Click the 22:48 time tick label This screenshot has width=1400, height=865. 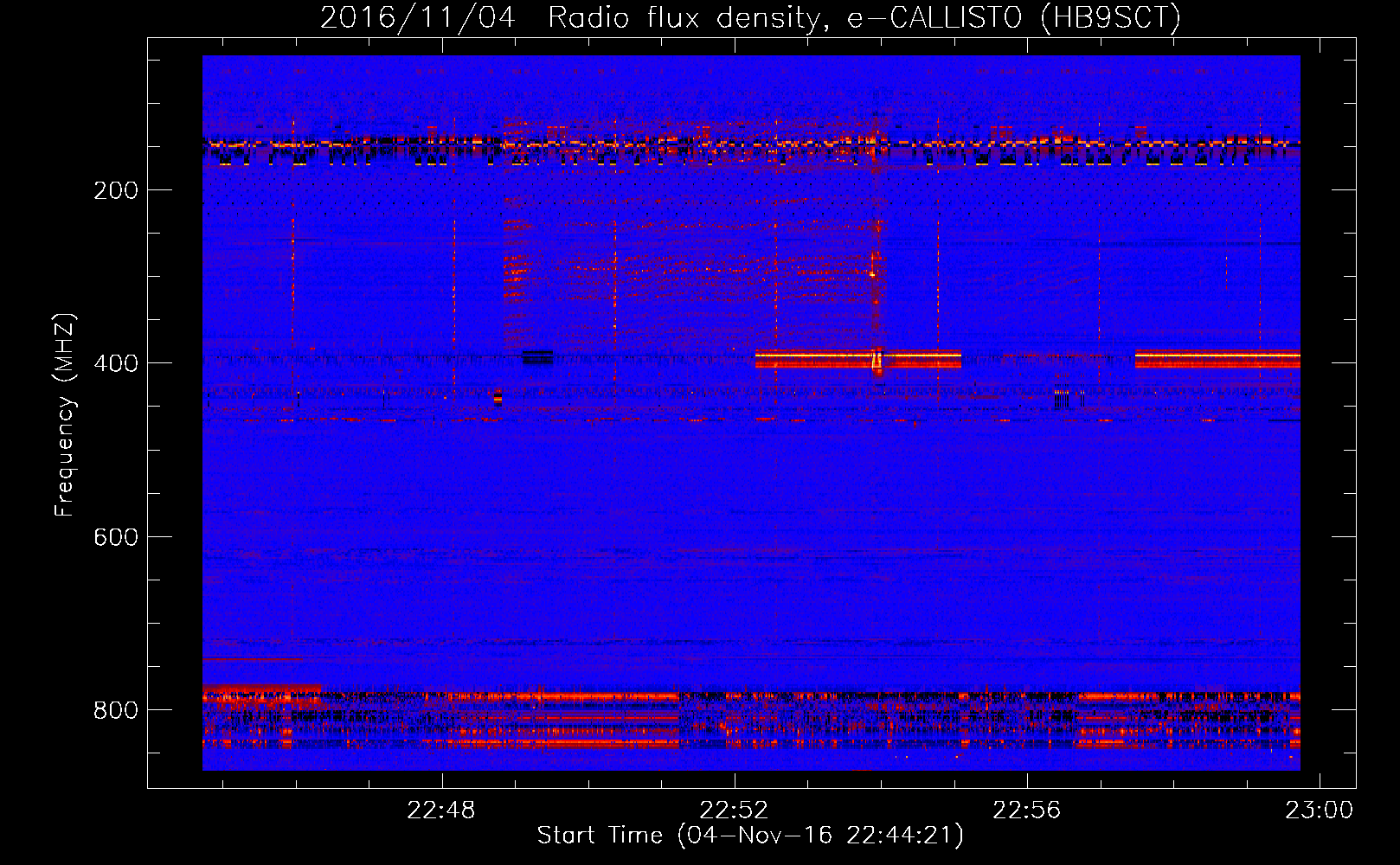click(x=441, y=811)
